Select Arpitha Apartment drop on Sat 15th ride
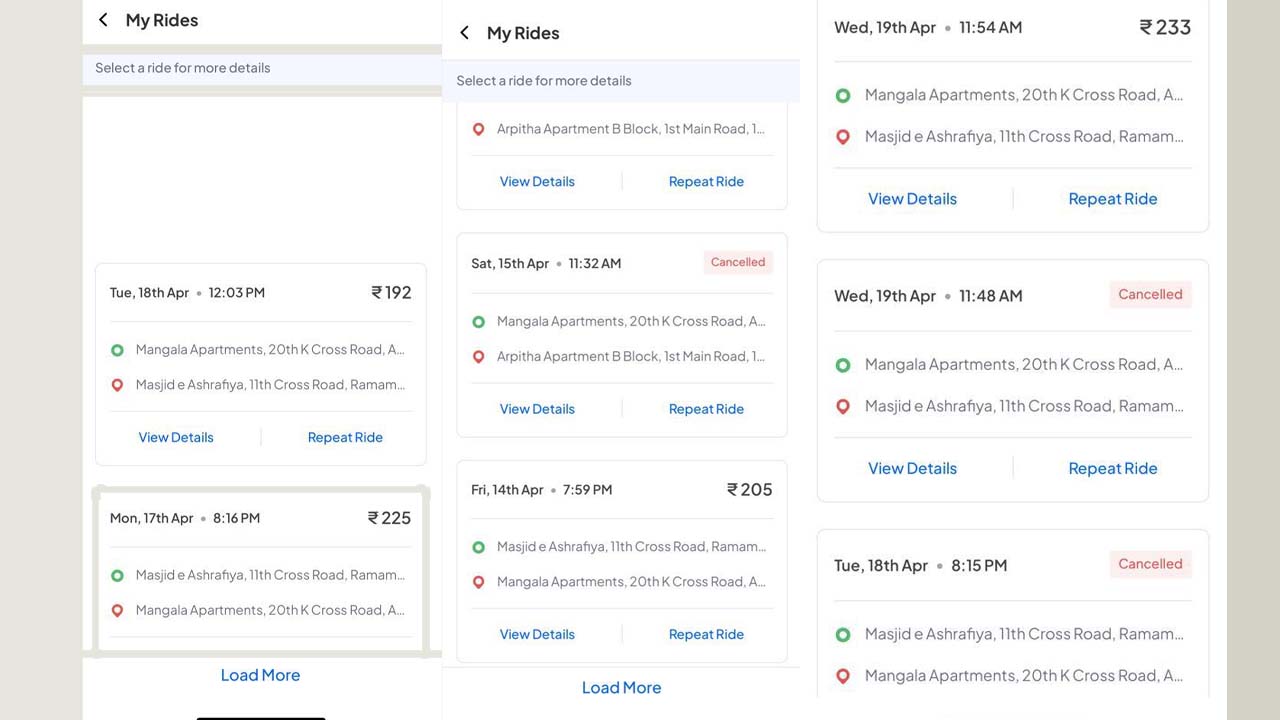Image resolution: width=1280 pixels, height=720 pixels. [631, 357]
